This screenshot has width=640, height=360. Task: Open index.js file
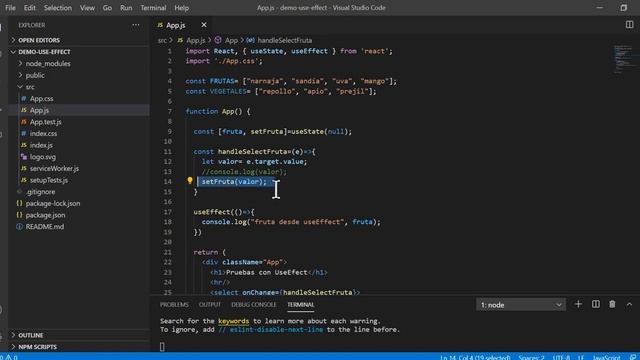[41, 145]
